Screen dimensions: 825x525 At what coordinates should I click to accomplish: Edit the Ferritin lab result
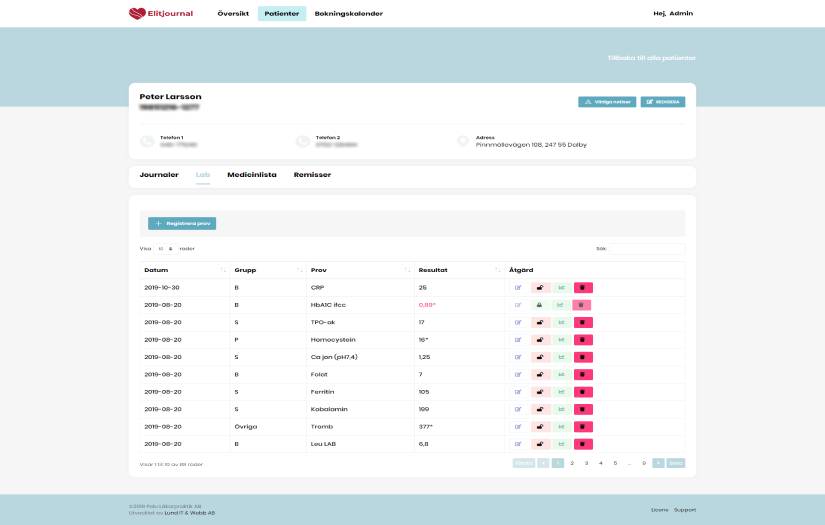click(518, 392)
